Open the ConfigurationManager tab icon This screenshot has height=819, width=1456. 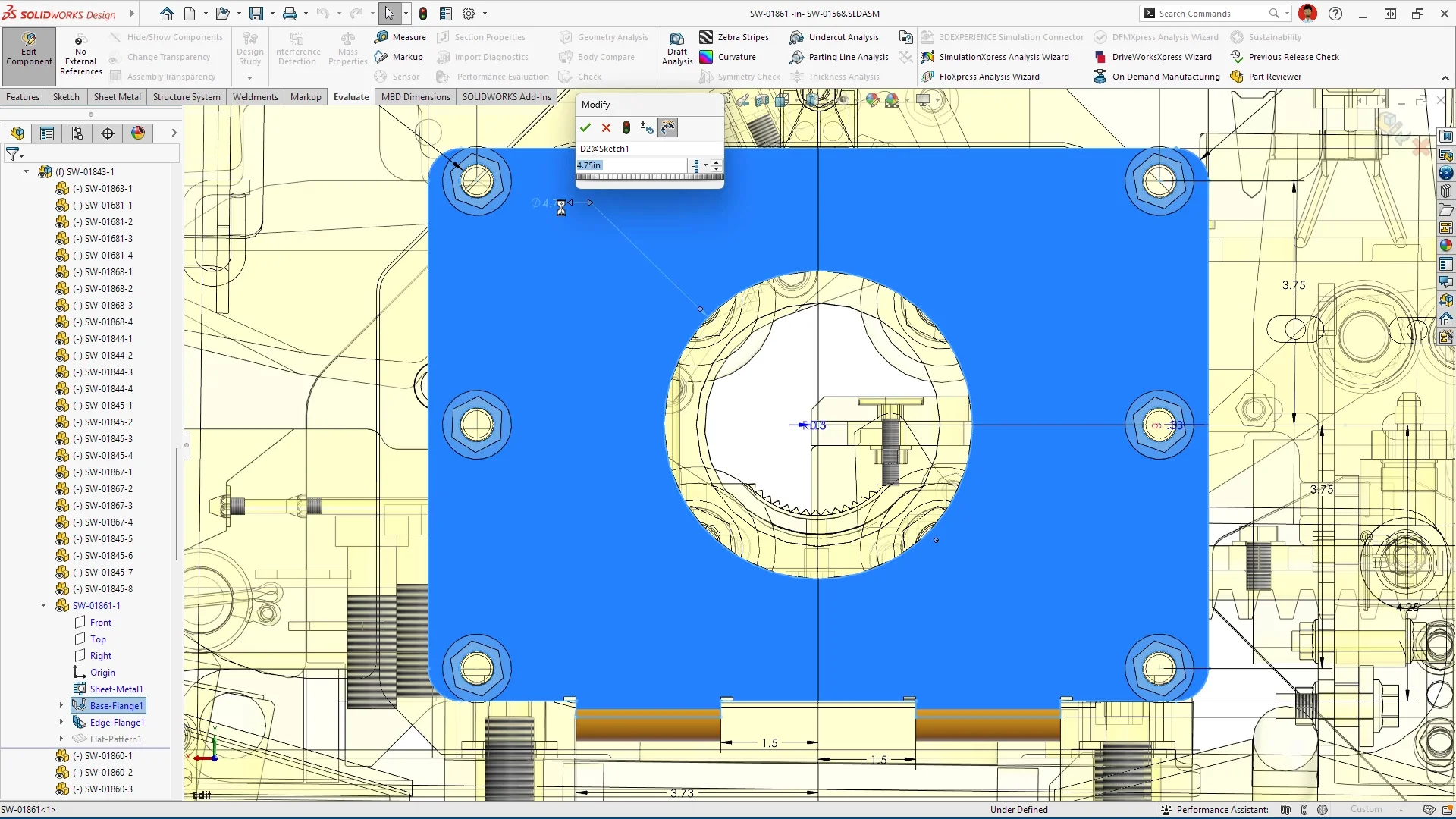click(77, 133)
